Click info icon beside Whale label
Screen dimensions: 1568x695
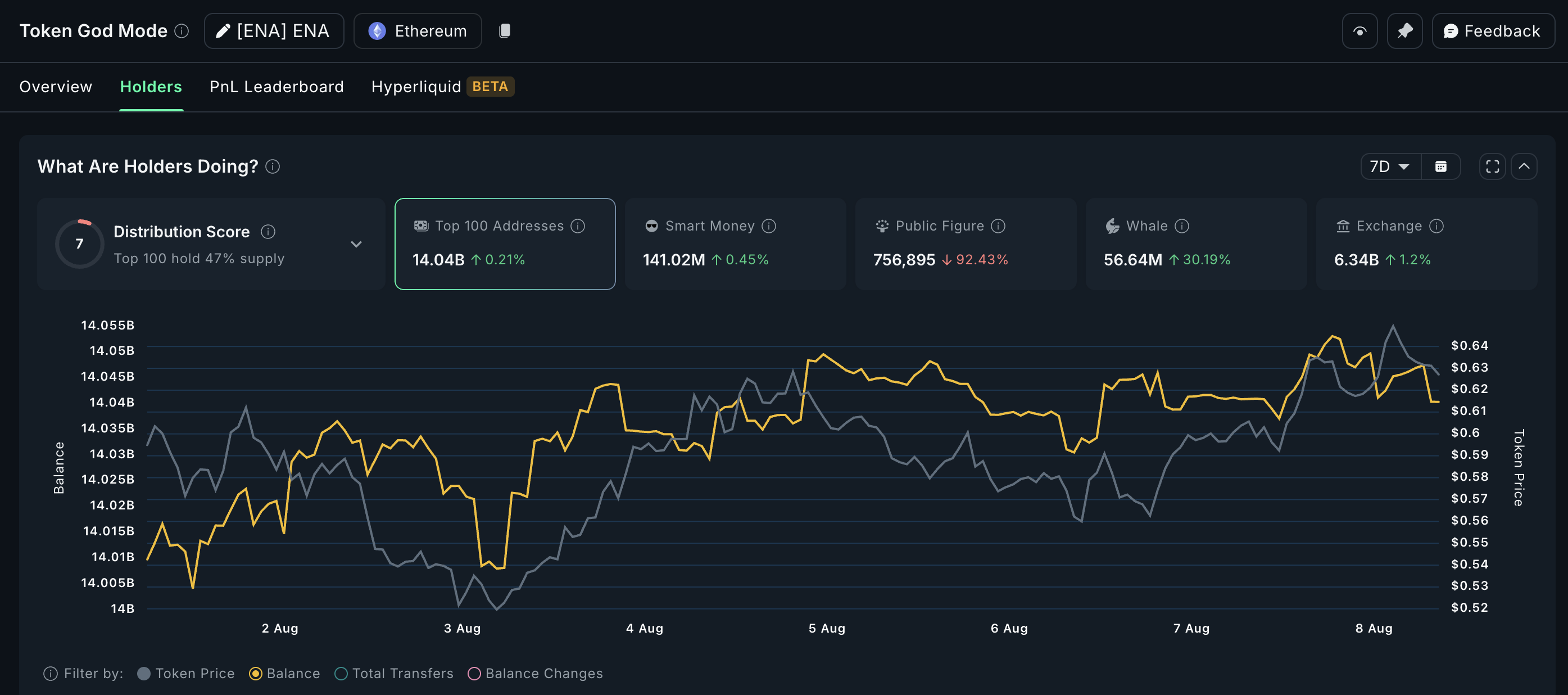[1181, 226]
